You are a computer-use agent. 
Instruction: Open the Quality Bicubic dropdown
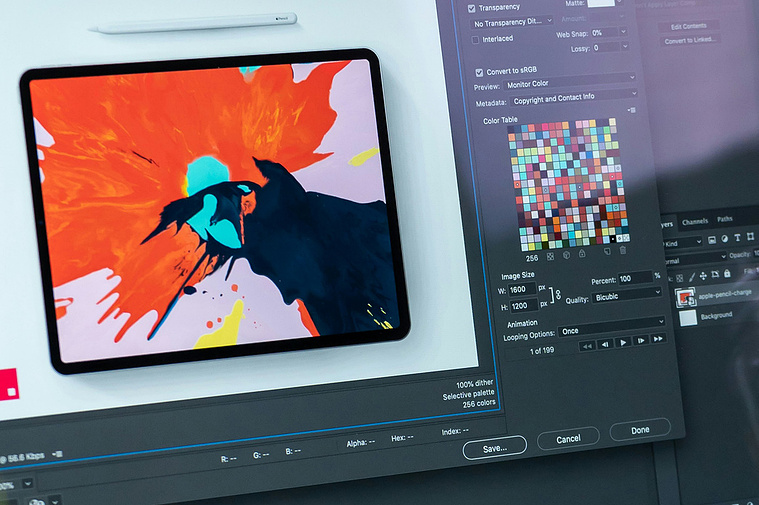[x=627, y=294]
